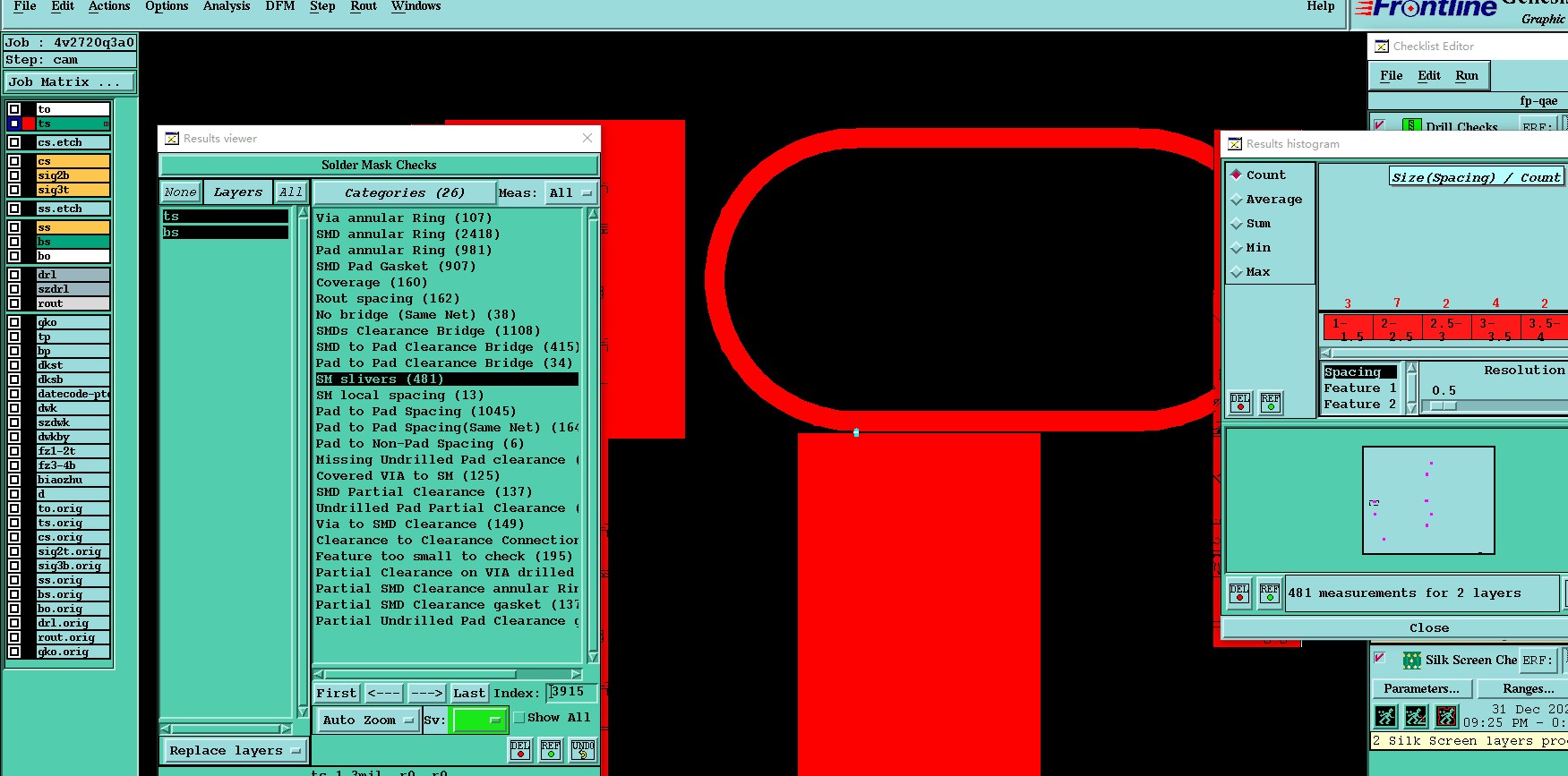Image resolution: width=1568 pixels, height=776 pixels.
Task: Select Count radio in histogram
Action: [x=1237, y=175]
